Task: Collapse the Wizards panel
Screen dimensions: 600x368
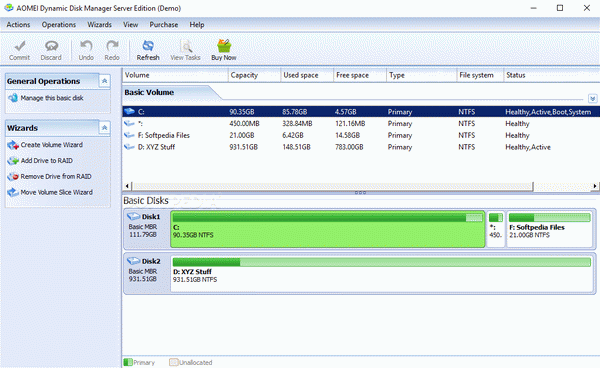Action: pyautogui.click(x=104, y=128)
